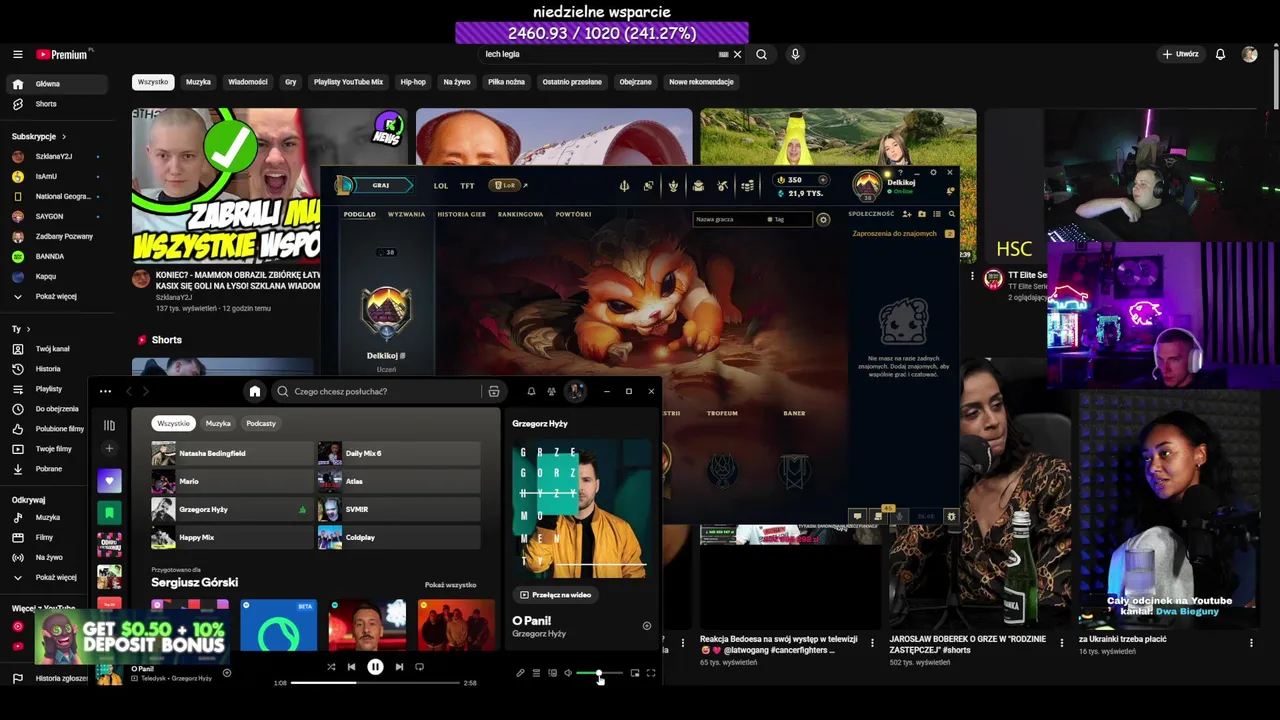Go to previous track in Spotify
Viewport: 1280px width, 720px height.
(351, 667)
